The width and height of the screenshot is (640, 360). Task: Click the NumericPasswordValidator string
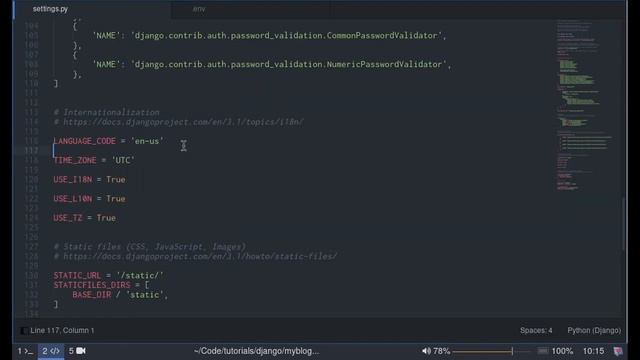(288, 64)
